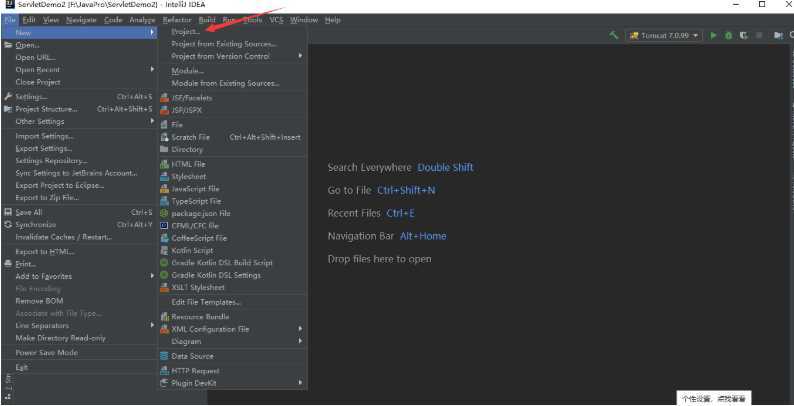Click Project Structure... menu entry
The image size is (794, 406).
coord(46,109)
